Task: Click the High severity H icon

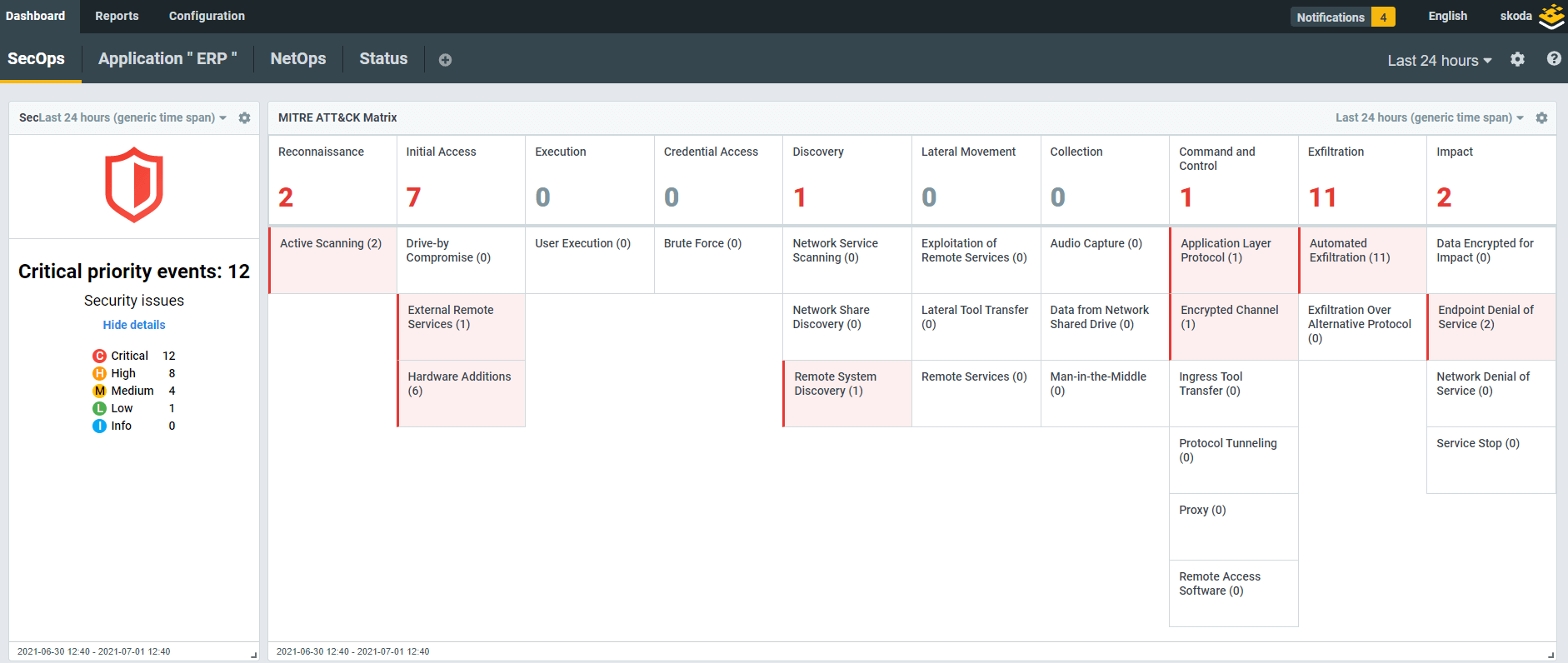Action: [99, 374]
